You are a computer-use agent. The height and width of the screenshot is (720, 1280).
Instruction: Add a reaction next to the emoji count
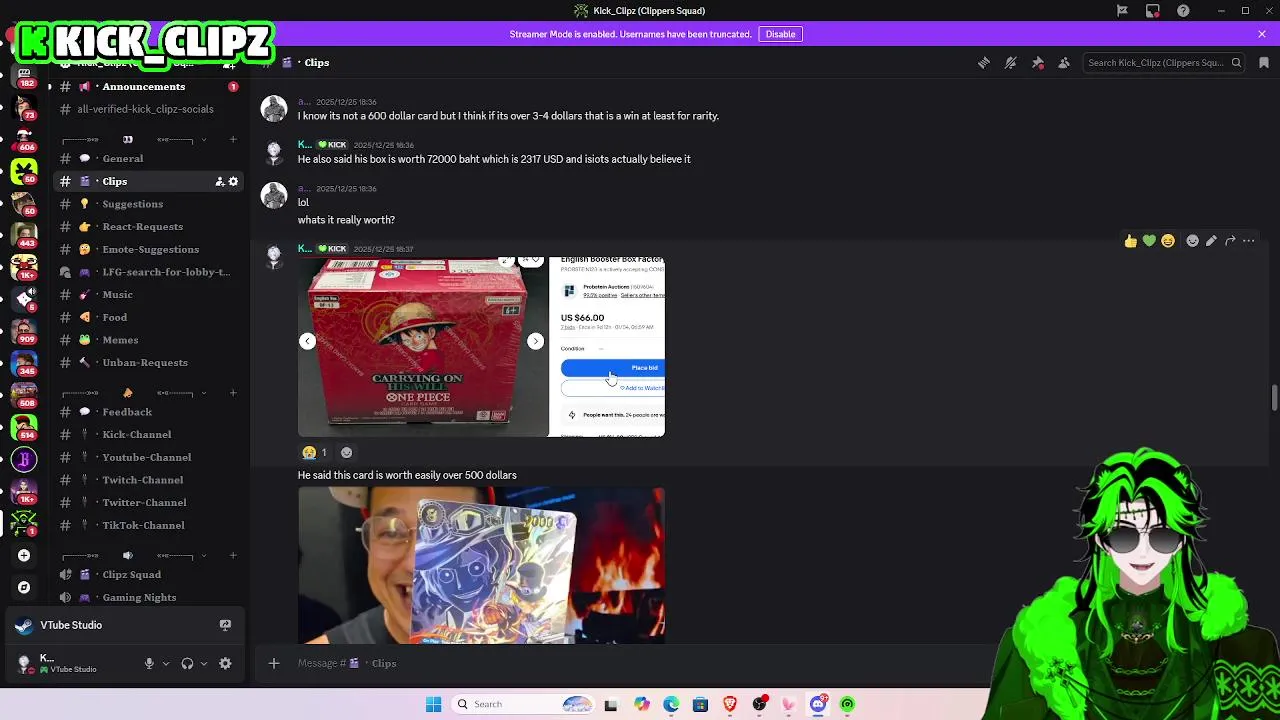pos(346,452)
